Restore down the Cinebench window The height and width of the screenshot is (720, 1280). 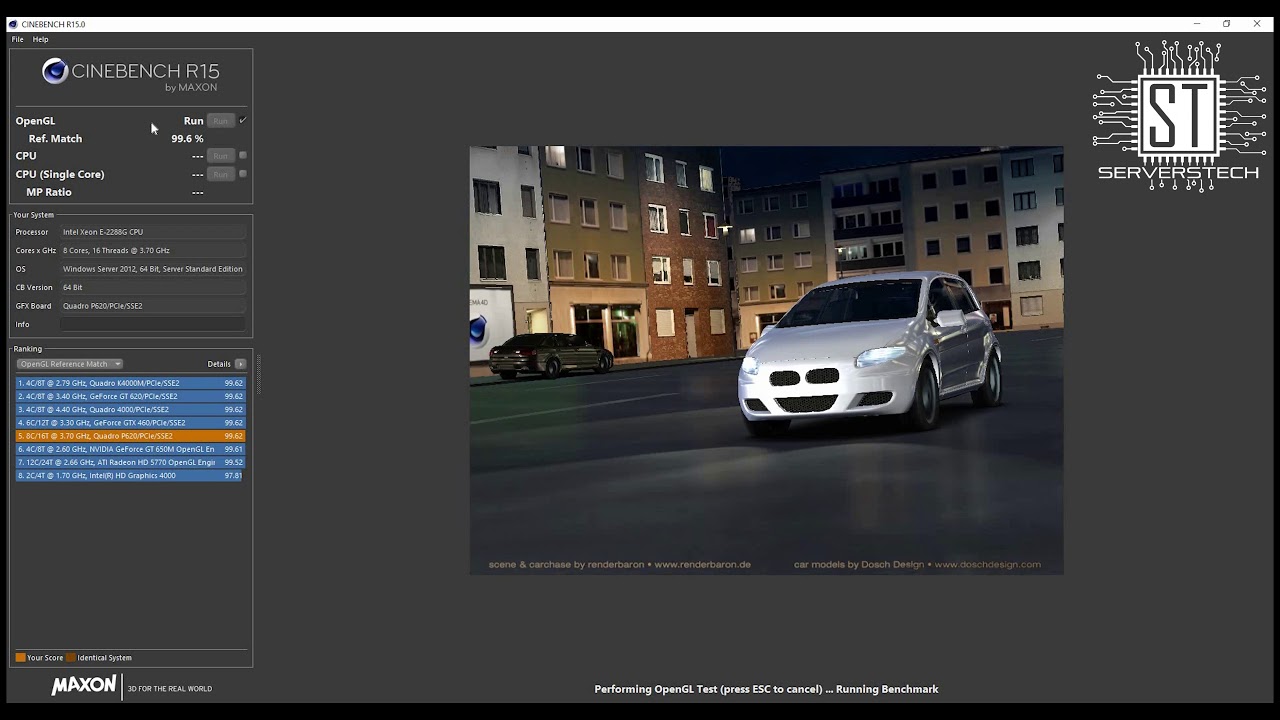1226,24
